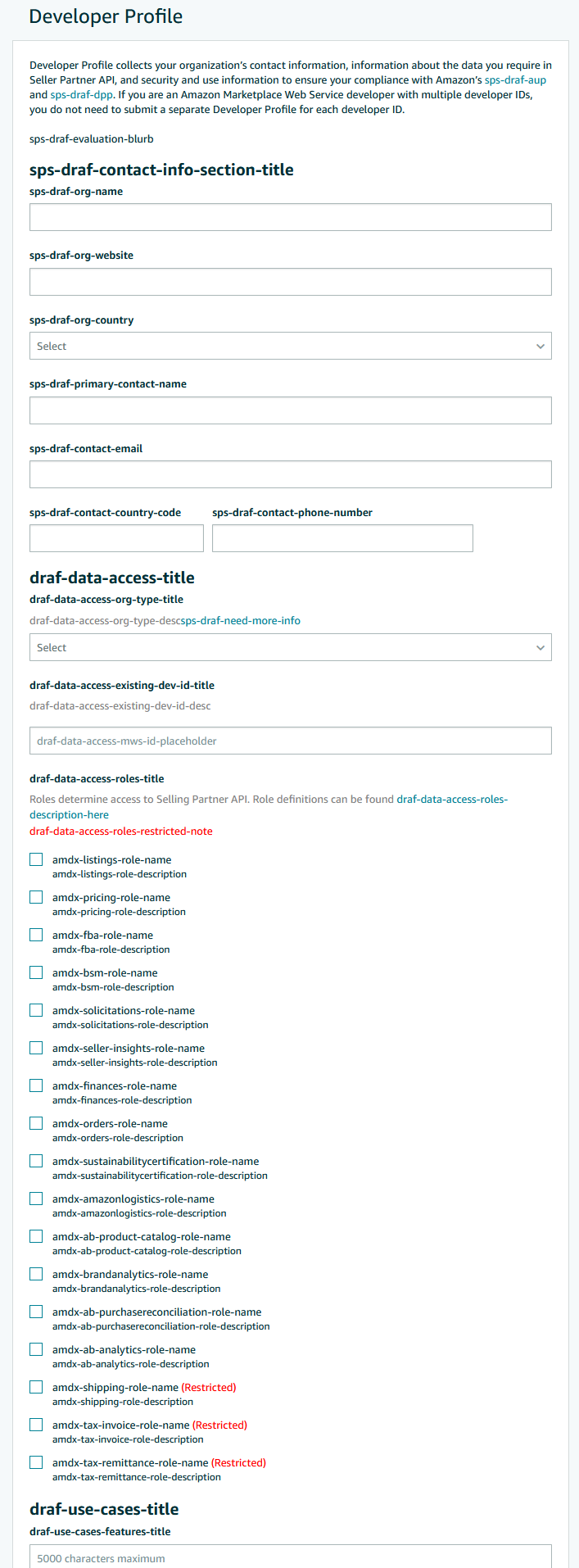
Task: Check the amdx-pricing-role-name option
Action: tap(36, 896)
